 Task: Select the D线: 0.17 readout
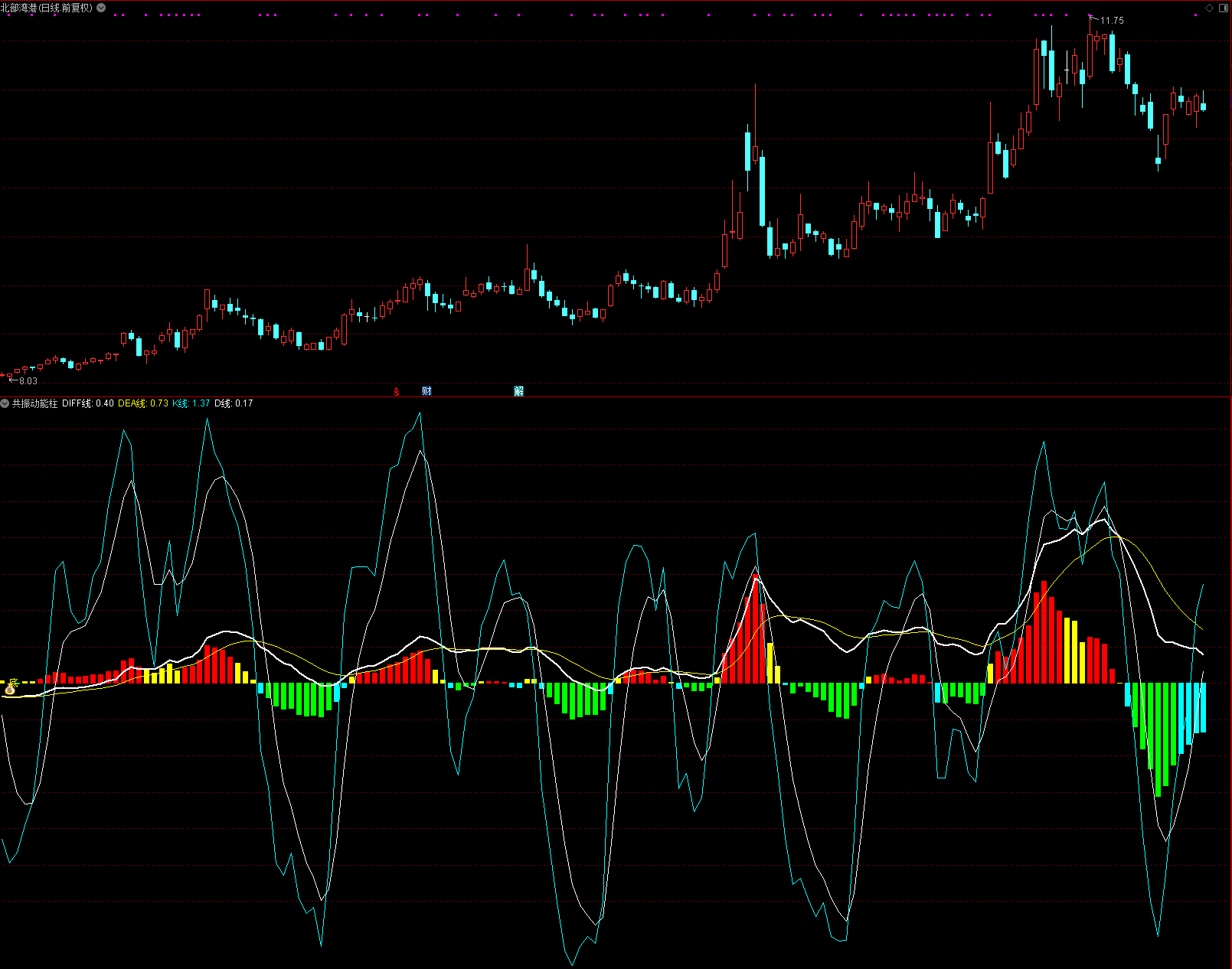click(x=234, y=403)
